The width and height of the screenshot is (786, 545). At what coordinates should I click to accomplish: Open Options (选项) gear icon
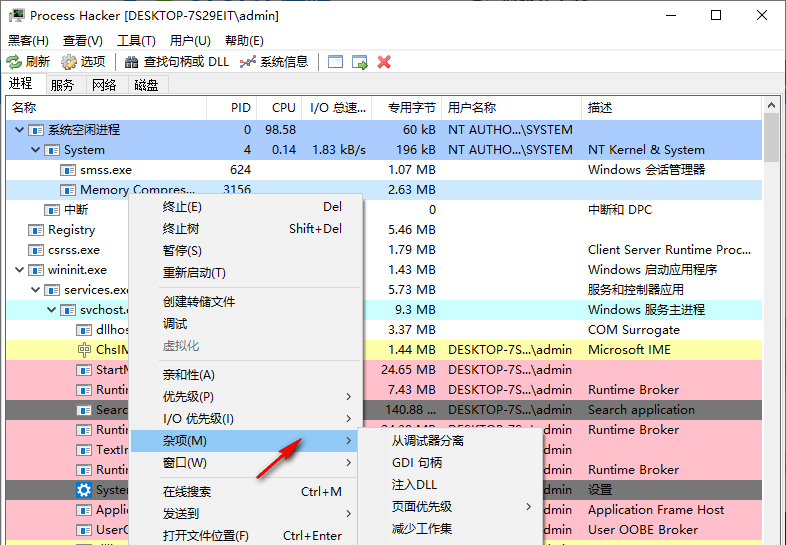pyautogui.click(x=69, y=62)
